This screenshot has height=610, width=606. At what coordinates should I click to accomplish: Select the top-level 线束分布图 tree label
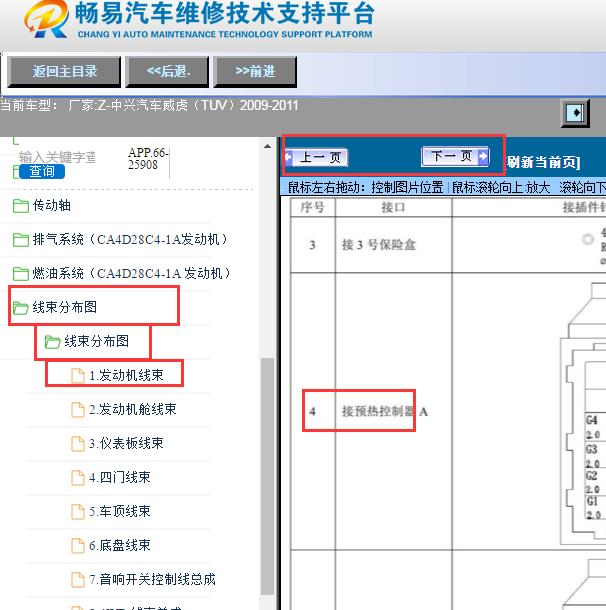pyautogui.click(x=65, y=307)
